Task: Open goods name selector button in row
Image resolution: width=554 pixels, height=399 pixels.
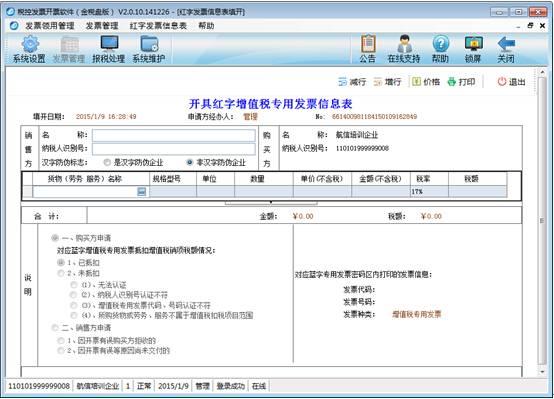Action: [x=141, y=192]
